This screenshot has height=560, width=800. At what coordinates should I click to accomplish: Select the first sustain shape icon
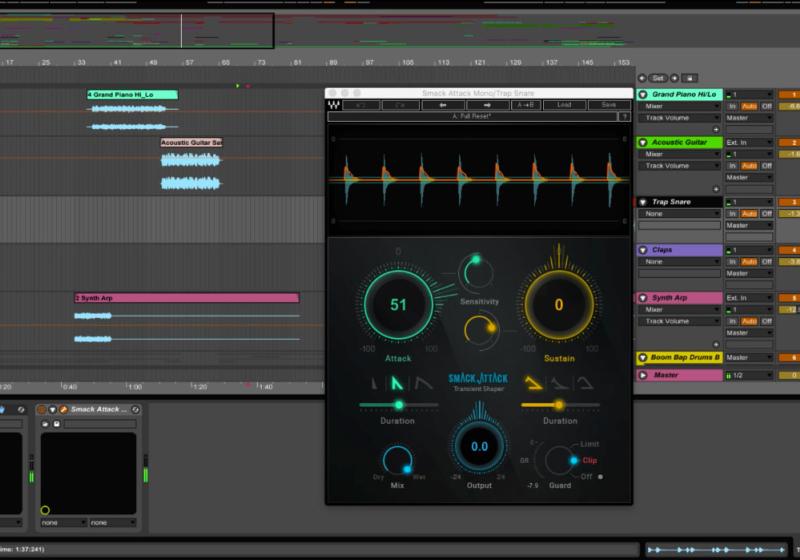coord(533,383)
